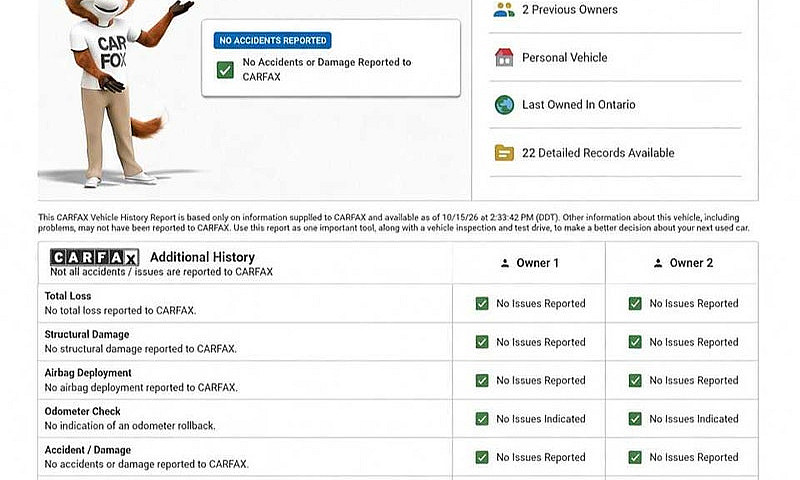
Task: Select the 'Odometer Check' row title
Action: tap(83, 411)
